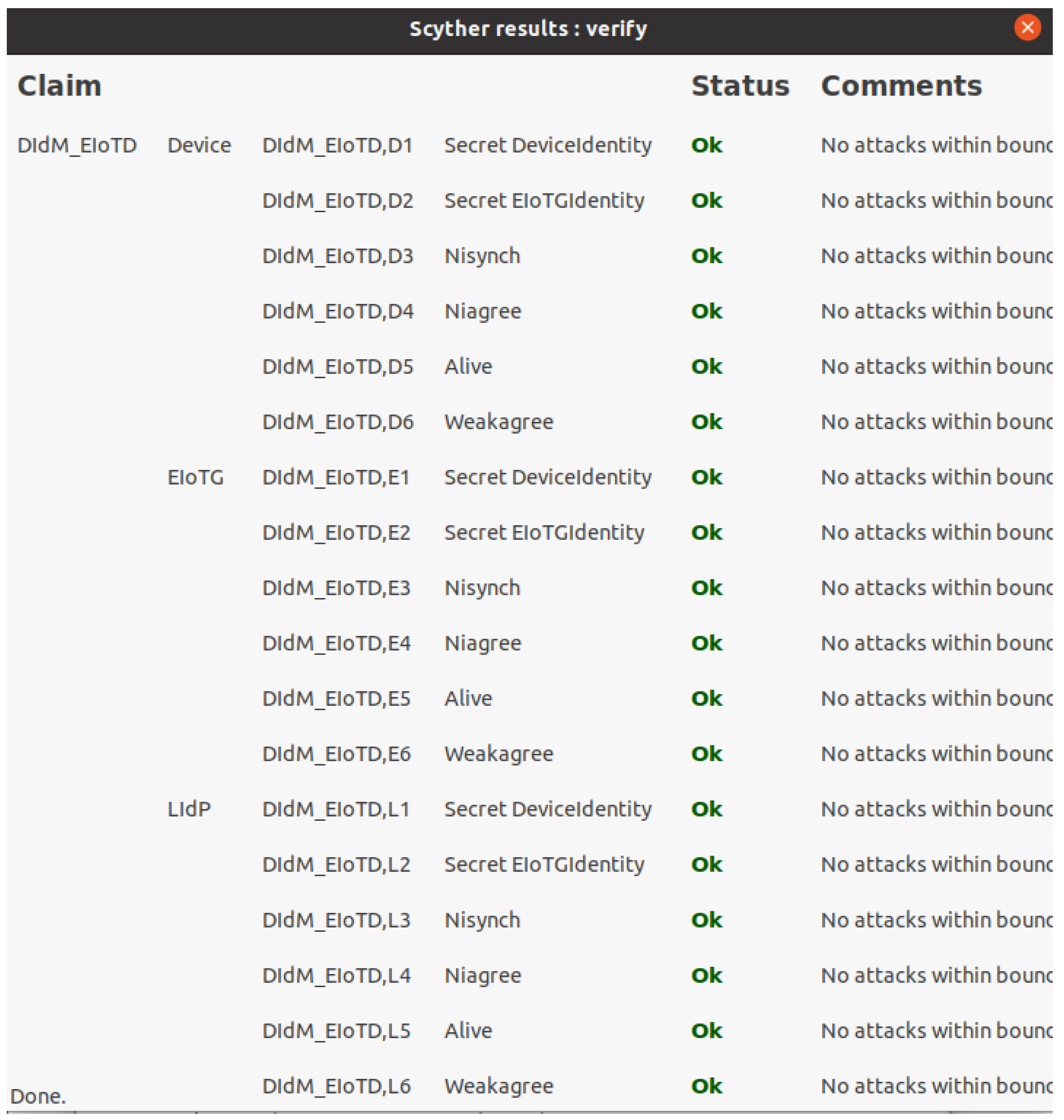
Task: Click the Status column header
Action: (x=739, y=86)
